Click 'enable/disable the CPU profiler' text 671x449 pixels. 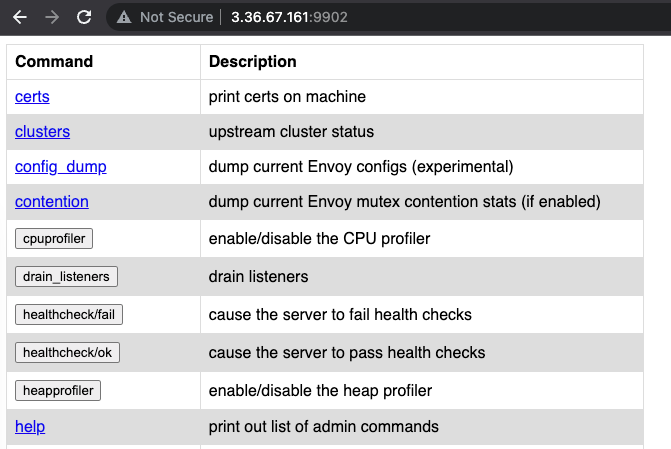point(319,238)
